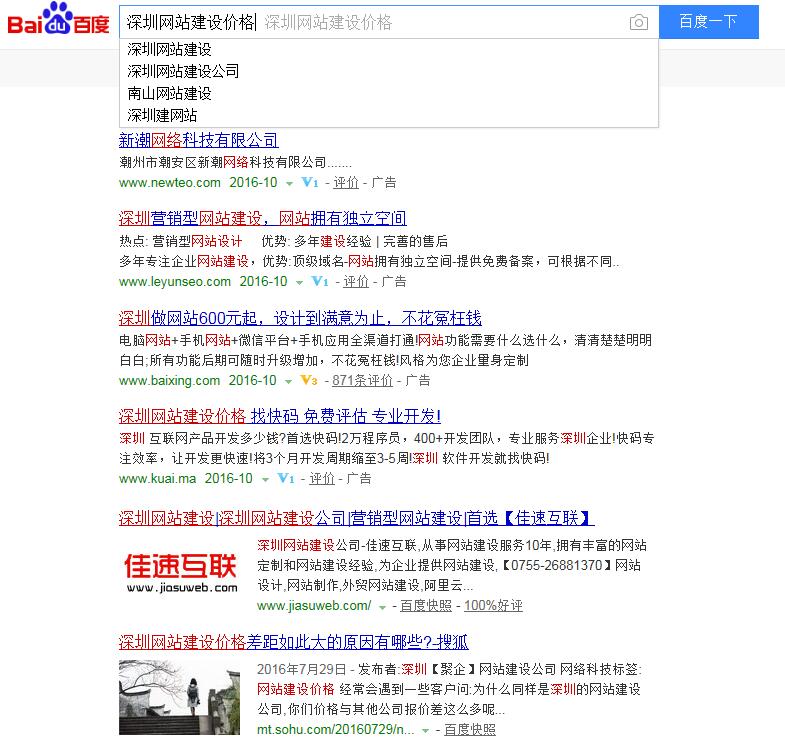Expand dropdown arrow next to www.jiasuweb.com

pyautogui.click(x=382, y=608)
